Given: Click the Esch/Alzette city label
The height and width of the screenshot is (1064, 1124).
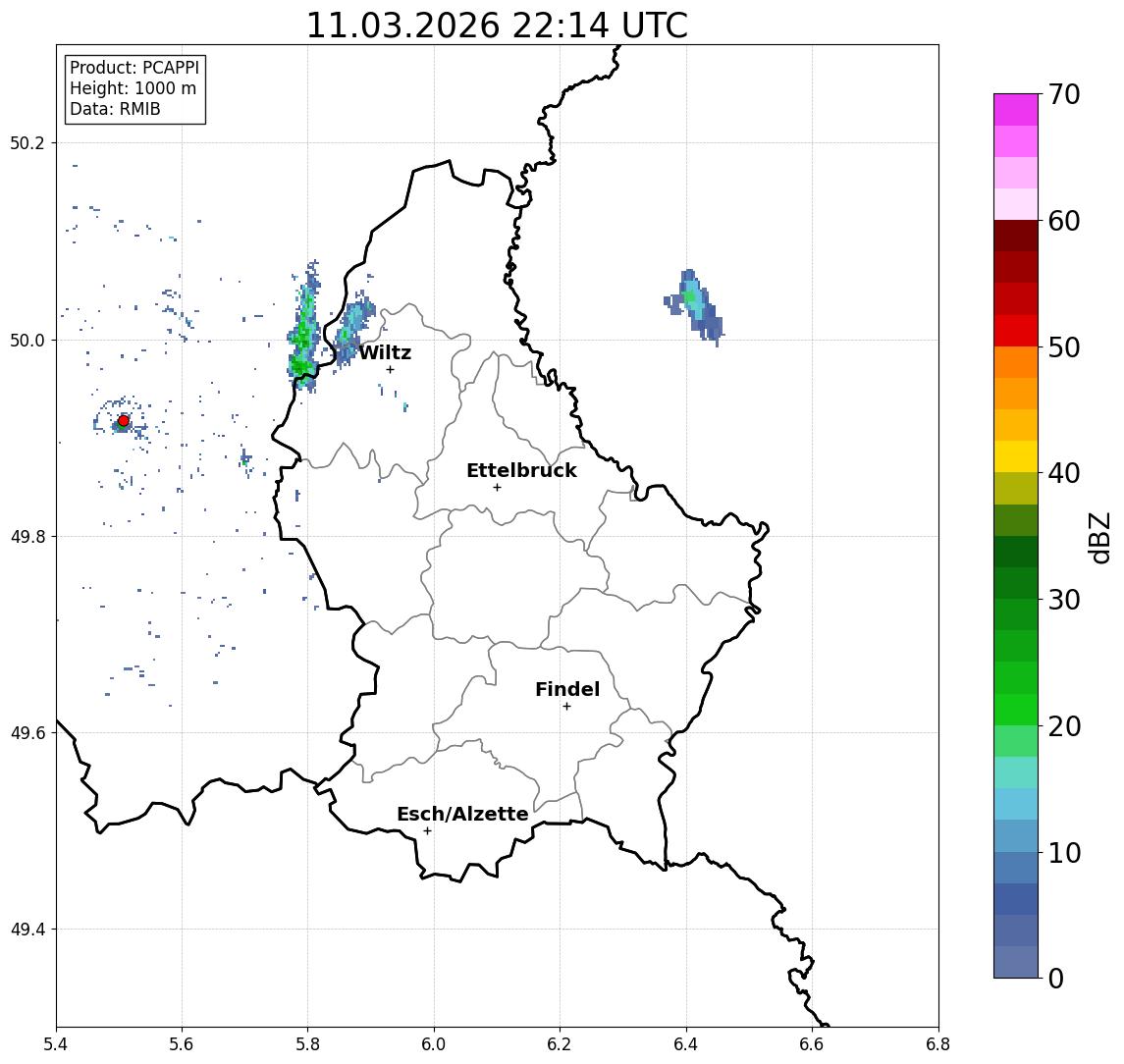Looking at the screenshot, I should (462, 814).
